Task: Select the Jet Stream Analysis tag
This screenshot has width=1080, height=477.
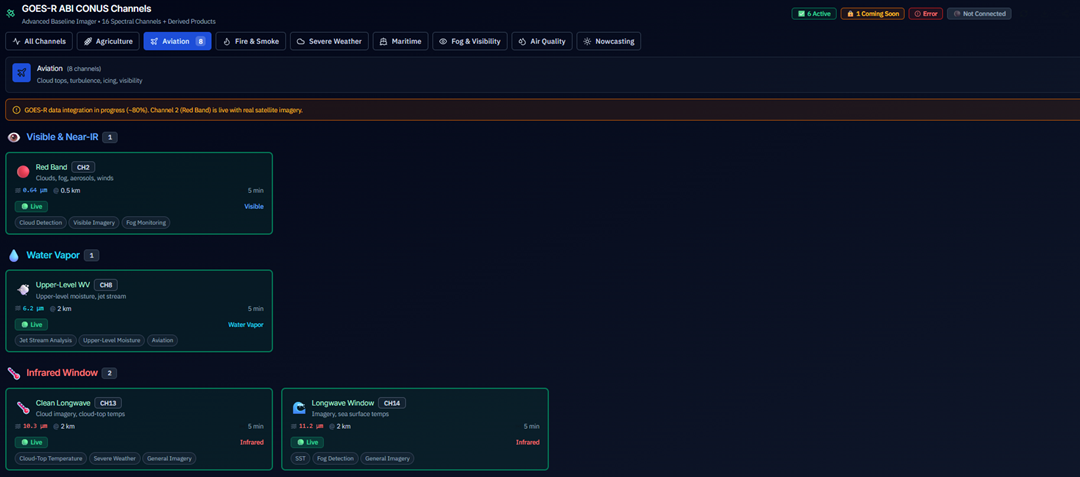Action: [45, 340]
